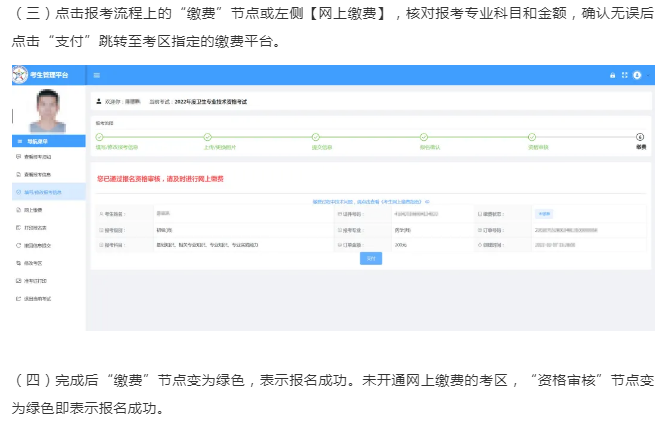Click the 提交信息 green check node
This screenshot has height=426, width=664.
[316, 137]
